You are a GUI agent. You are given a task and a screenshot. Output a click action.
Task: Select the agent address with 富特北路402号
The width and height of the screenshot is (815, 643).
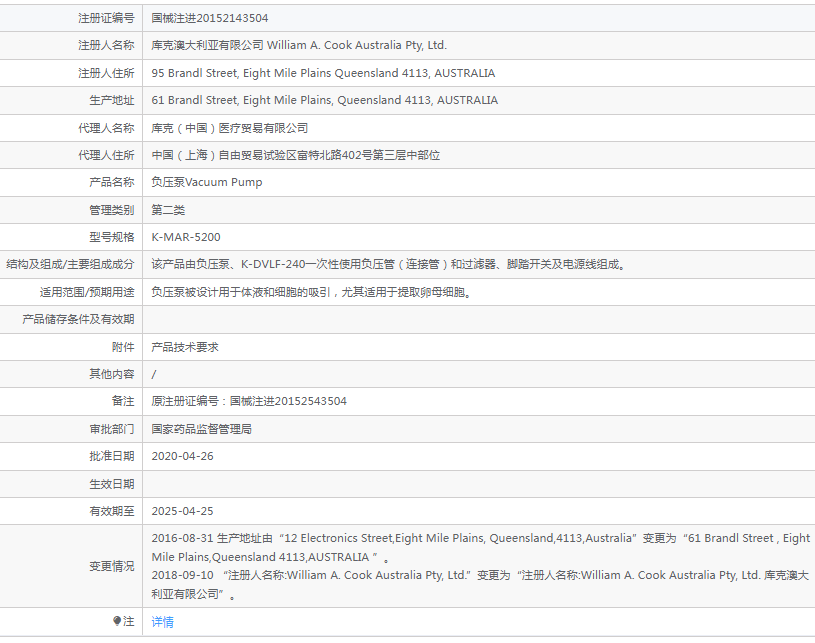(x=295, y=155)
